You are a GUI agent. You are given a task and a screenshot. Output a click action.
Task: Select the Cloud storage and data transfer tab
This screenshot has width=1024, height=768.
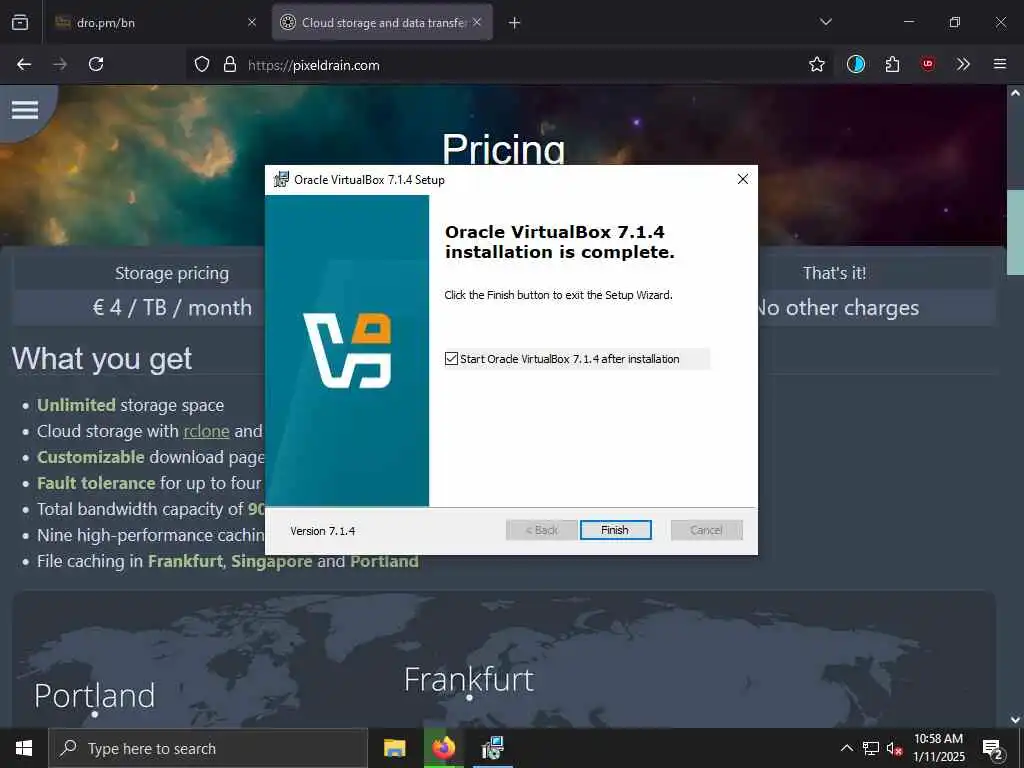383,23
